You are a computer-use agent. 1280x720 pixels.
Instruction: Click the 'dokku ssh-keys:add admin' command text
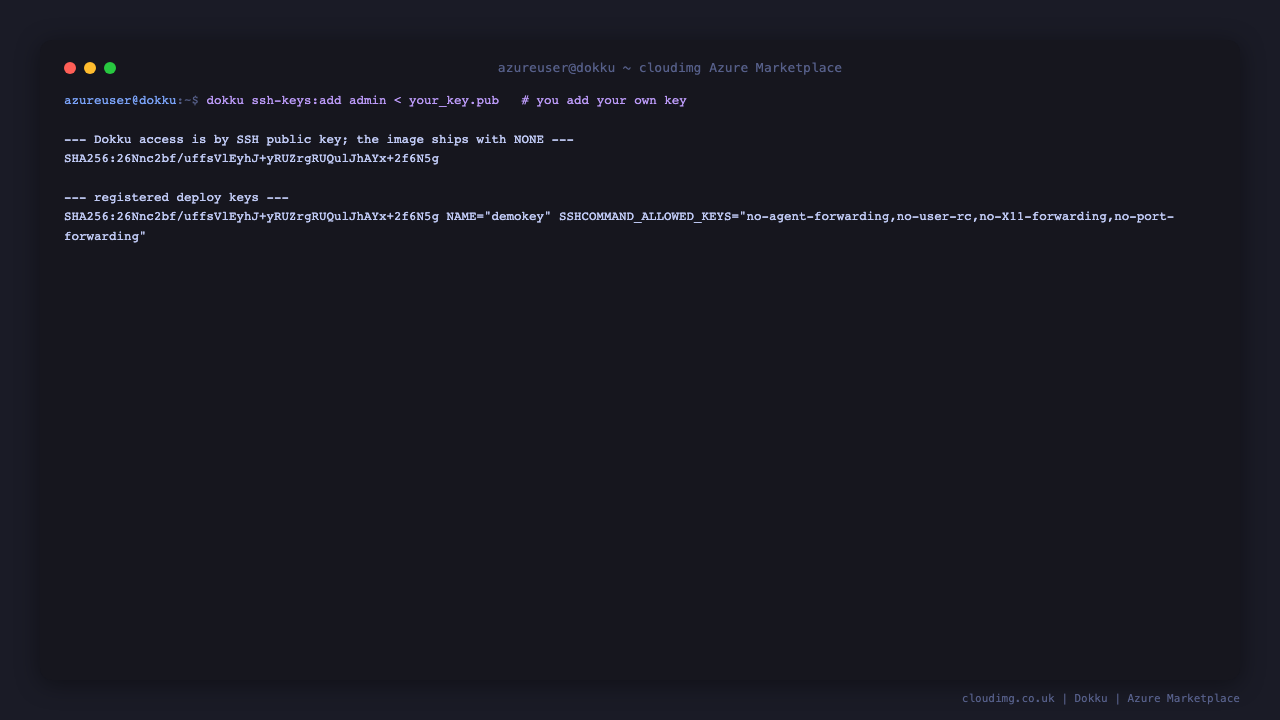coord(296,101)
